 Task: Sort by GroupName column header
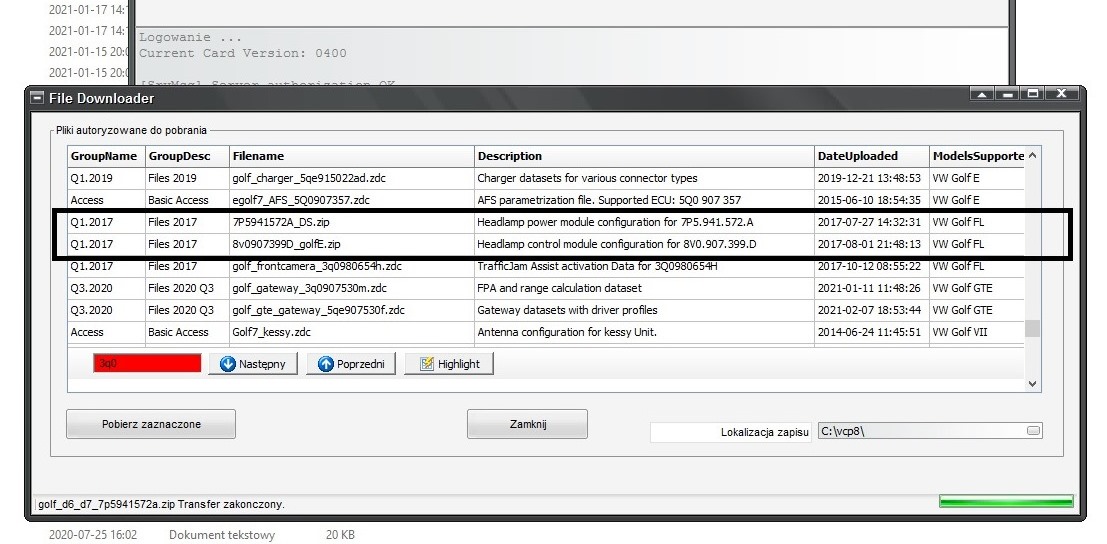click(x=107, y=156)
